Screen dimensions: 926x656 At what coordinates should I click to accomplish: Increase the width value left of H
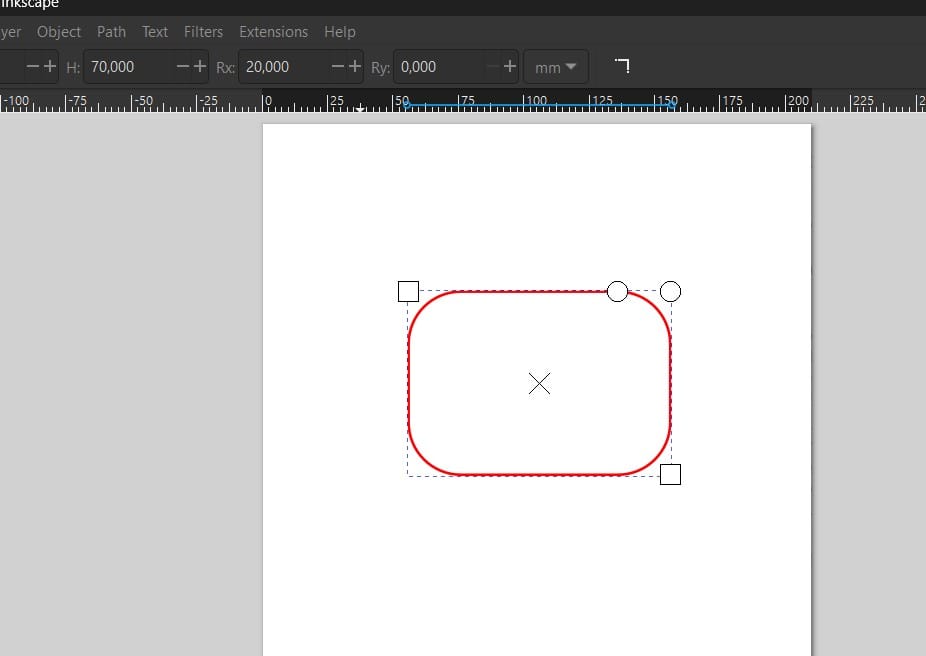(x=50, y=66)
